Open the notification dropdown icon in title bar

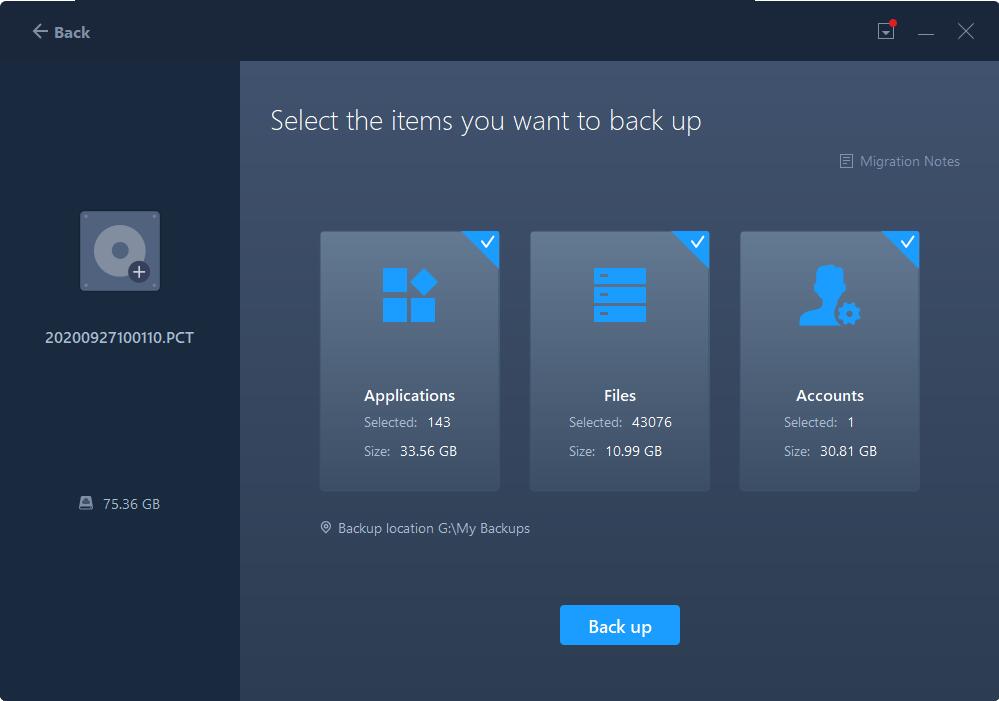tap(886, 31)
